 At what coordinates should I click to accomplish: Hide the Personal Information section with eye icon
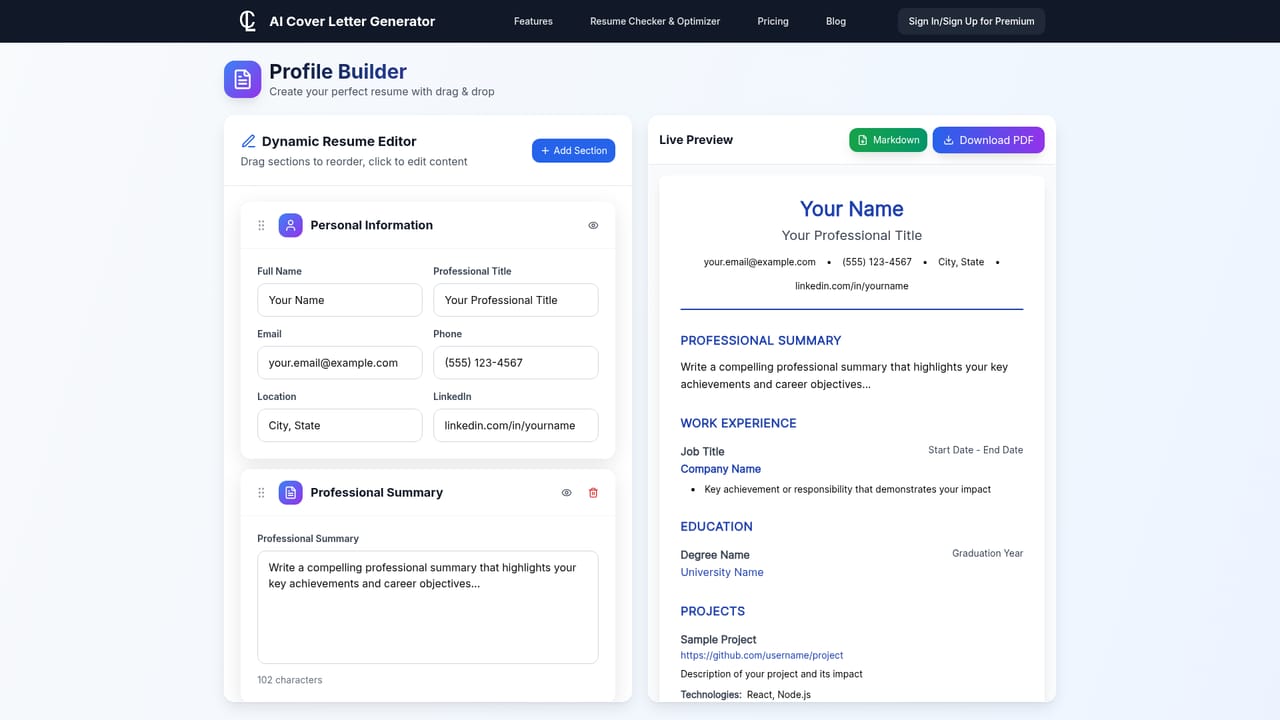click(593, 226)
